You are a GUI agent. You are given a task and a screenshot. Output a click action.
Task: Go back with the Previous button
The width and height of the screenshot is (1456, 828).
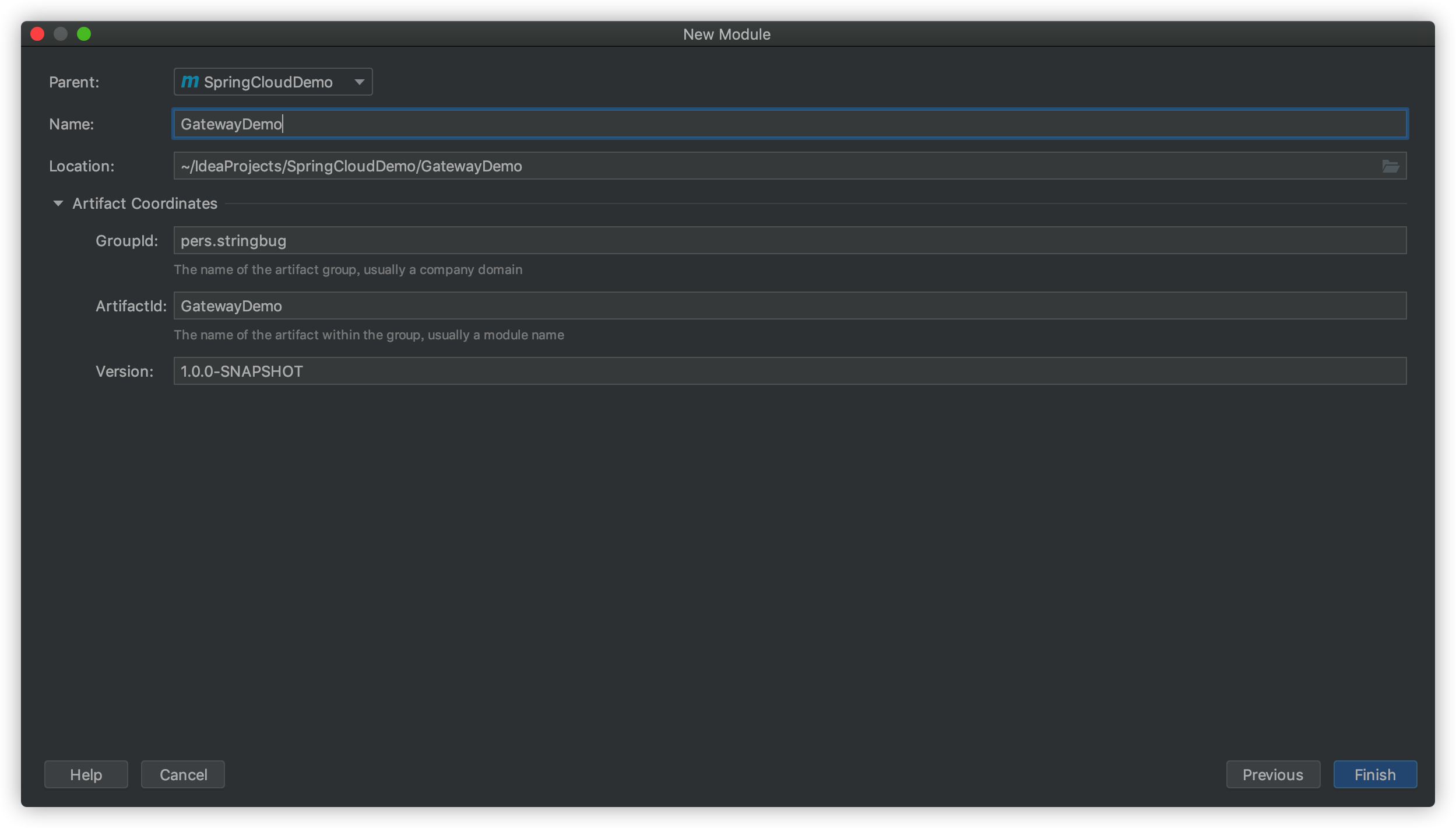click(1272, 774)
